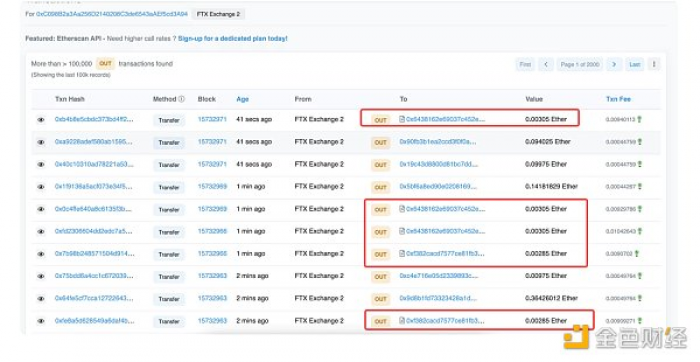Open transaction hash 0x7b98b248571504d914...
Image resolution: width=700 pixels, height=362 pixels.
click(x=94, y=253)
